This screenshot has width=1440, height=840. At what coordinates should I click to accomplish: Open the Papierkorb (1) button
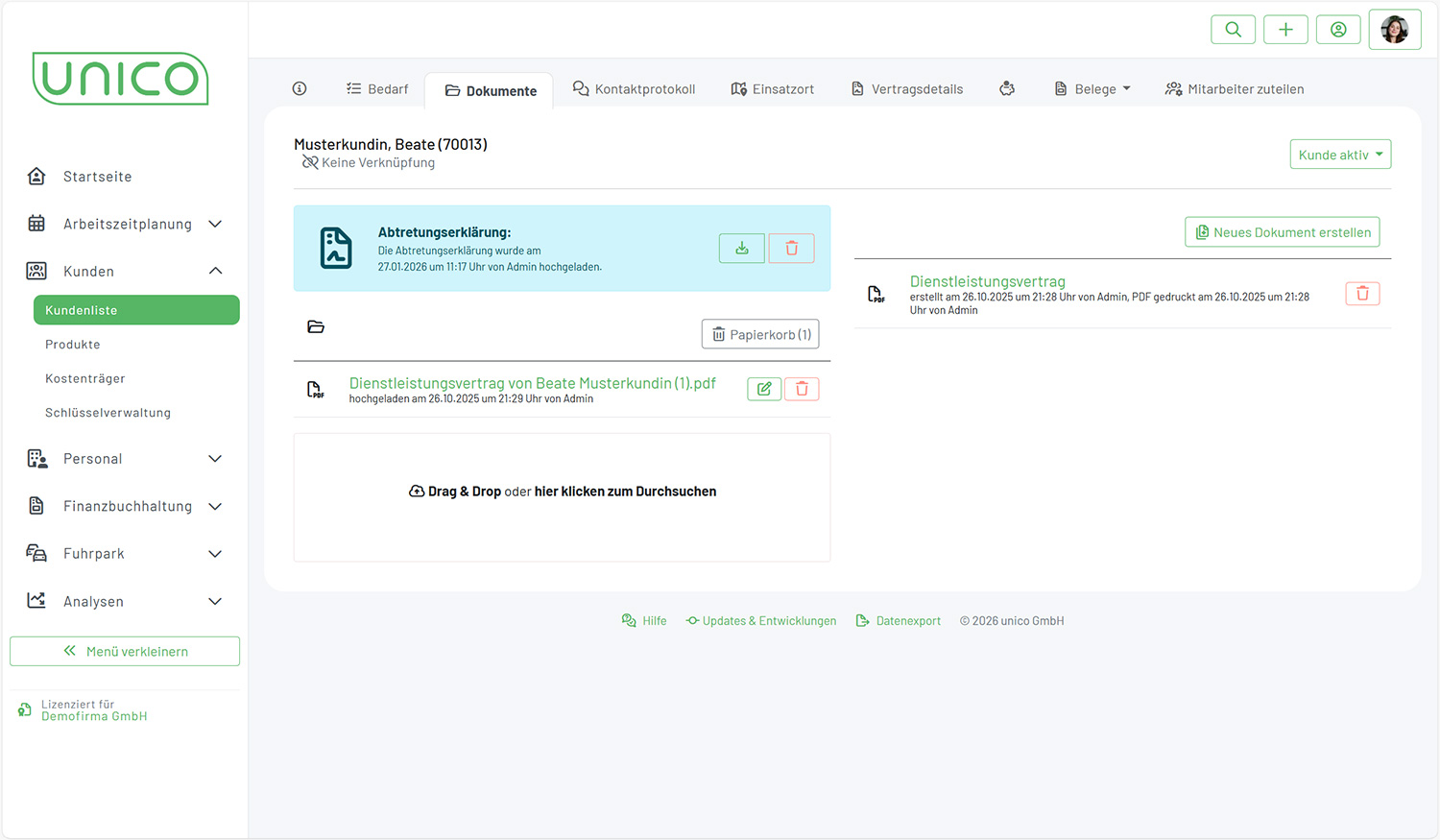pos(760,334)
